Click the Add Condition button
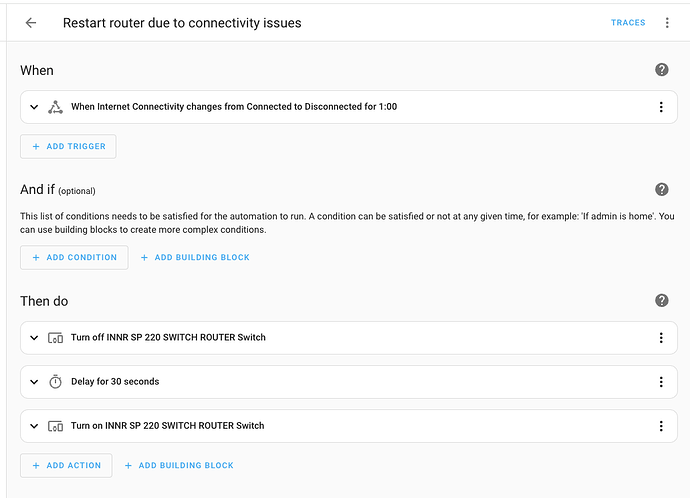The height and width of the screenshot is (498, 690). coord(74,257)
